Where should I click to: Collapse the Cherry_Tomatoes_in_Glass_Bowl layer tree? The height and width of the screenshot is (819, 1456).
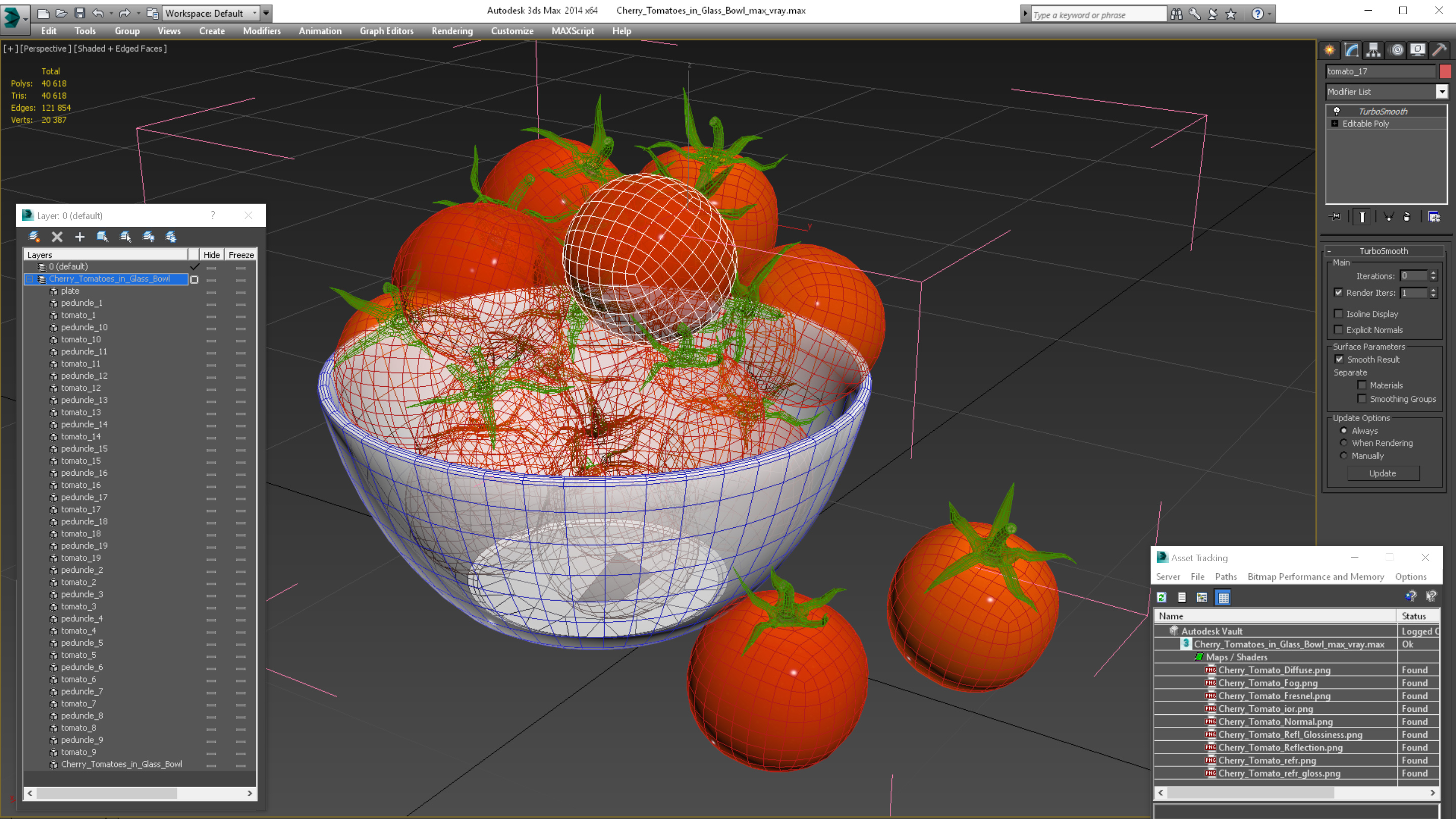29,279
